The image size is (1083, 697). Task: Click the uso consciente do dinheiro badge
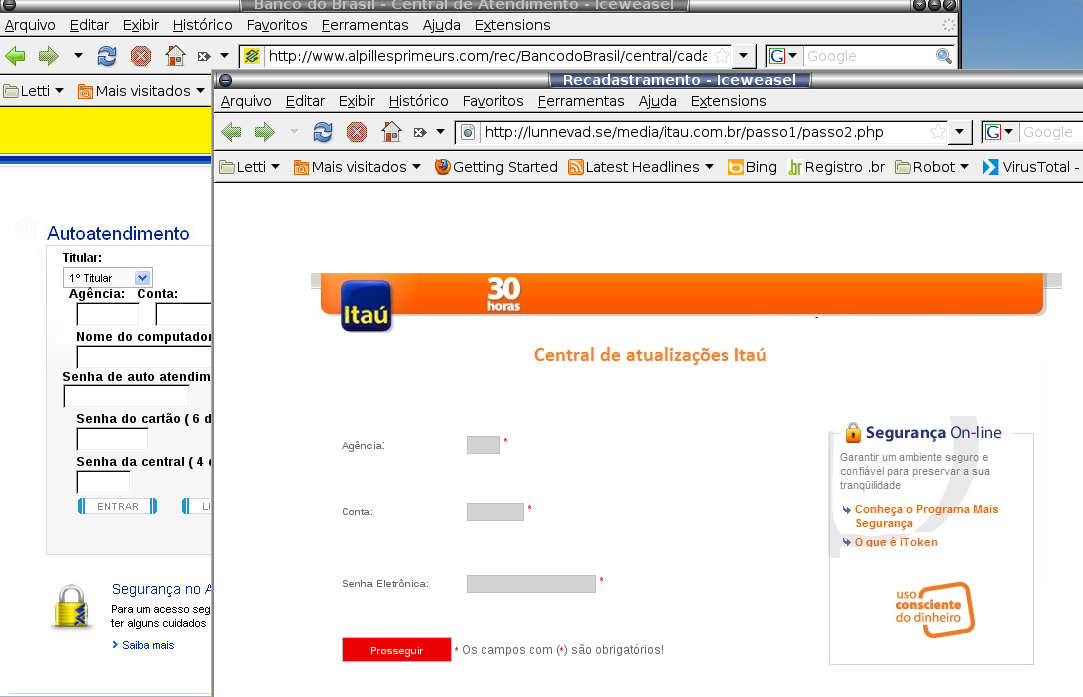point(935,609)
